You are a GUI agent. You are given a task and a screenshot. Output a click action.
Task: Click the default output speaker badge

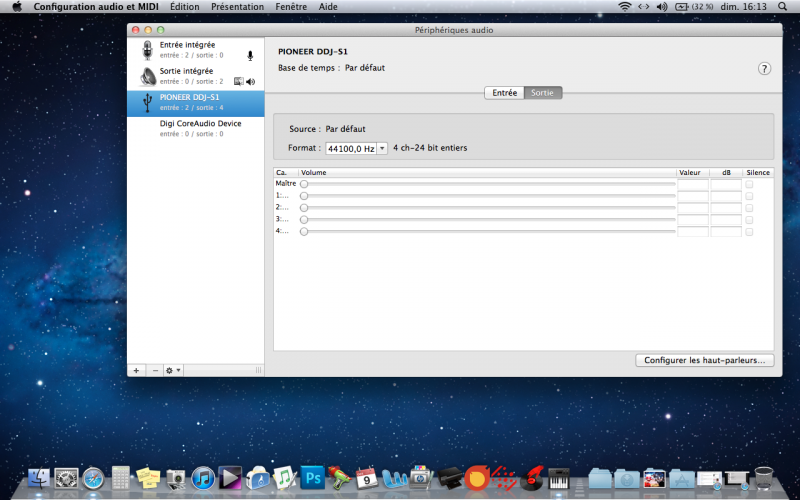coord(251,82)
